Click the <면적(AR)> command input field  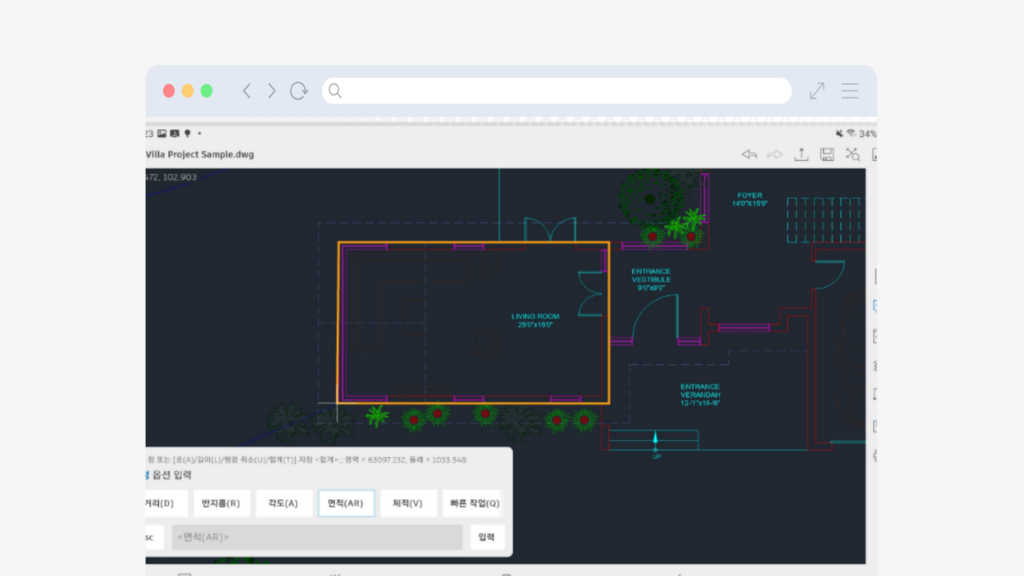(316, 537)
